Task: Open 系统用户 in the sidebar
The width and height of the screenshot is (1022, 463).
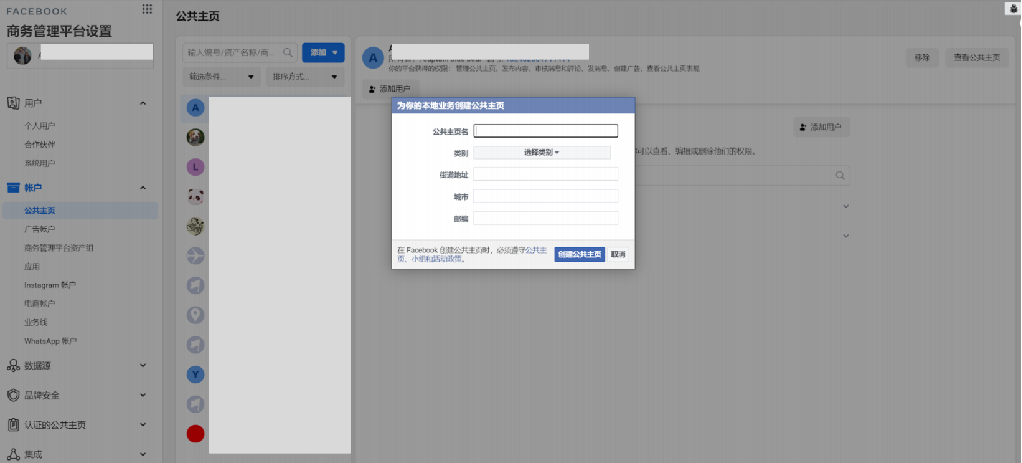Action: 40,163
